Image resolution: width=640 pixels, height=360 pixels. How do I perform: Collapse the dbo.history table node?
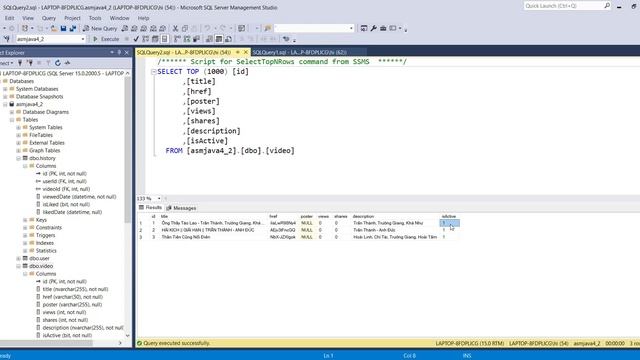[x=18, y=158]
